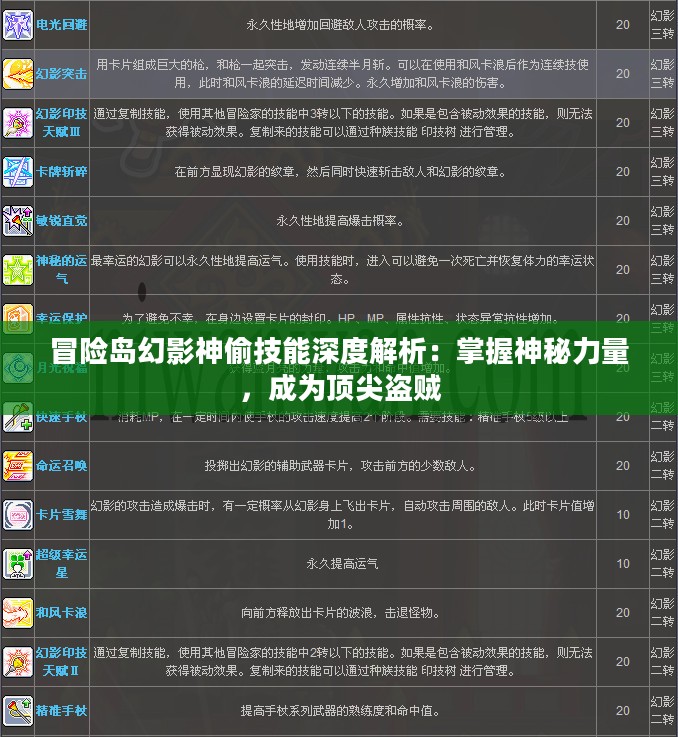The width and height of the screenshot is (678, 737).
Task: Click max level 10 in 卡片雪舞 row
Action: (623, 515)
